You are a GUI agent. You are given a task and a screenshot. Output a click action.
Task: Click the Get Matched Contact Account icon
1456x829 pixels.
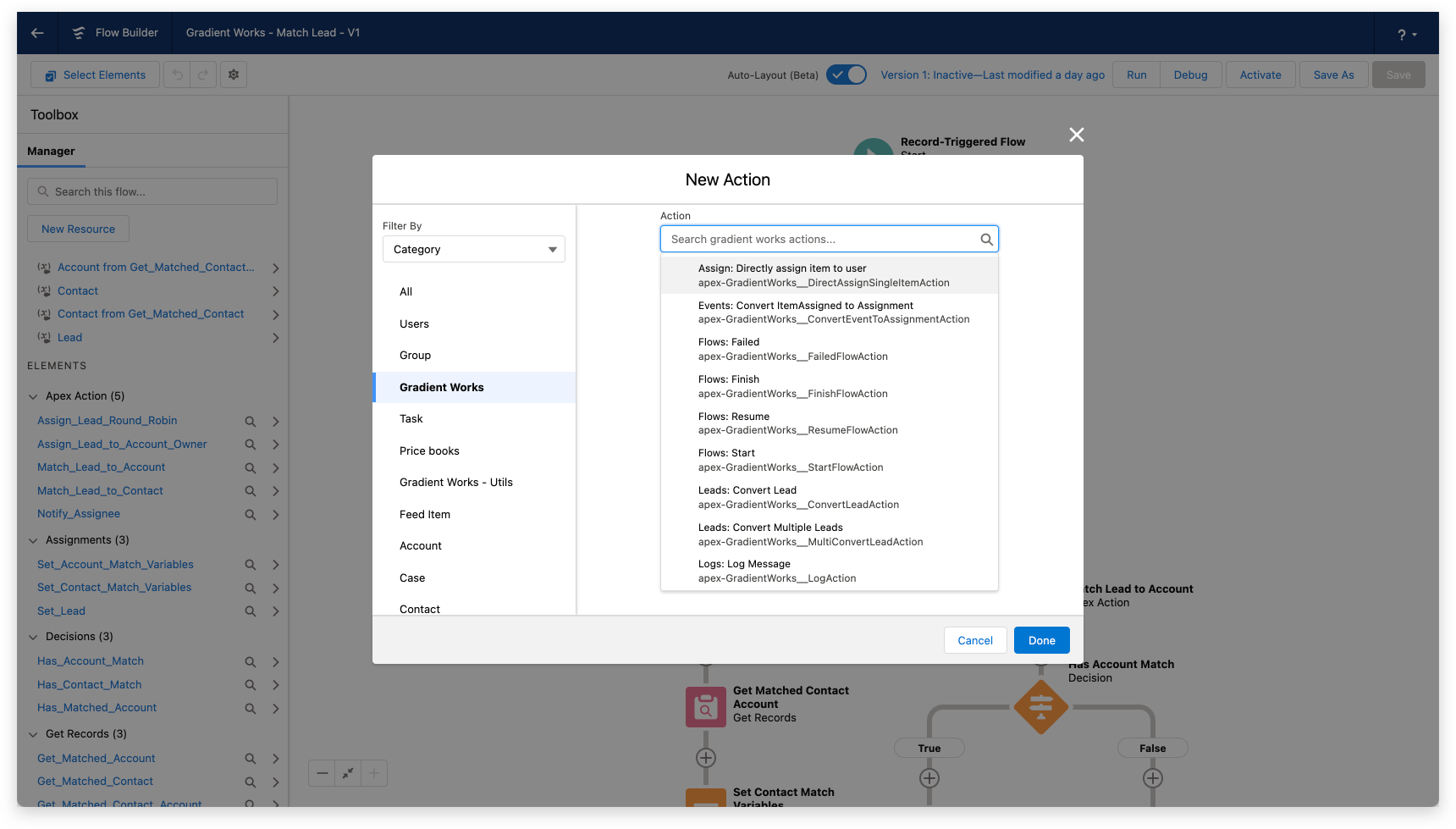pos(705,707)
